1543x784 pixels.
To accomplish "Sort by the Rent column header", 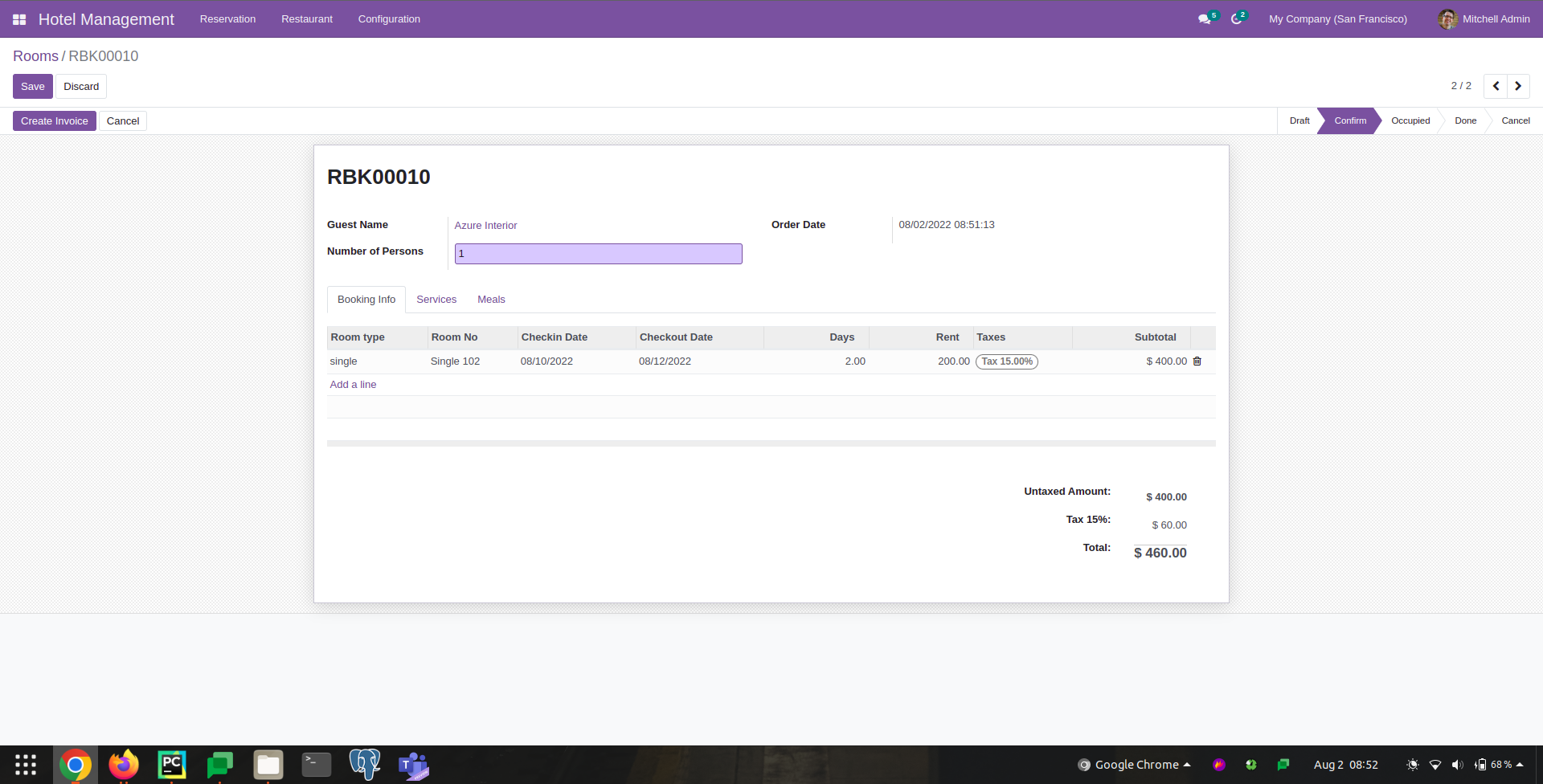I will point(922,337).
